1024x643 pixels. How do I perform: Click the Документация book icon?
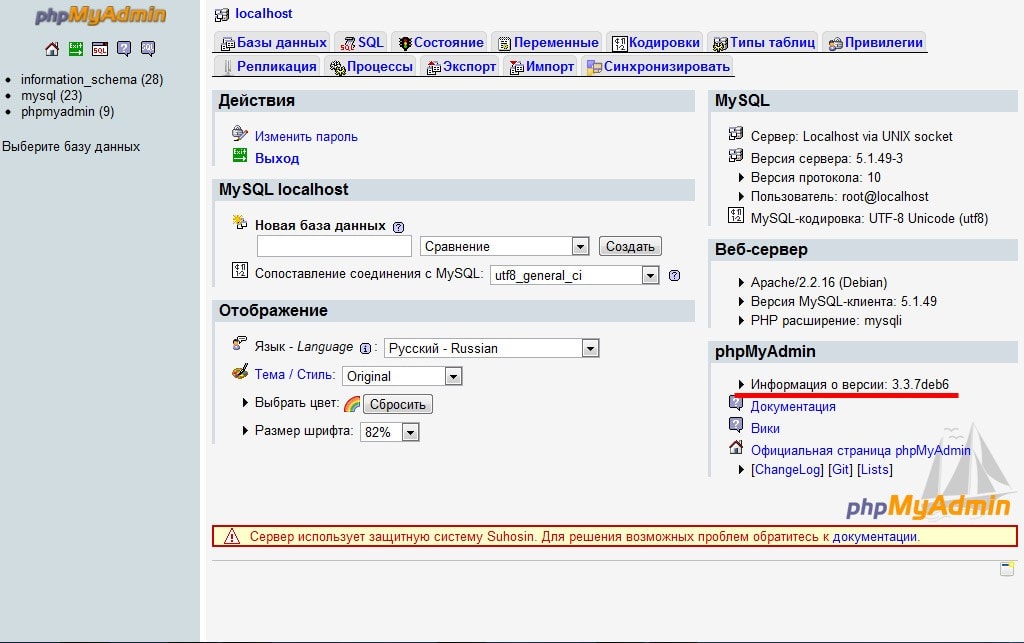tap(736, 403)
